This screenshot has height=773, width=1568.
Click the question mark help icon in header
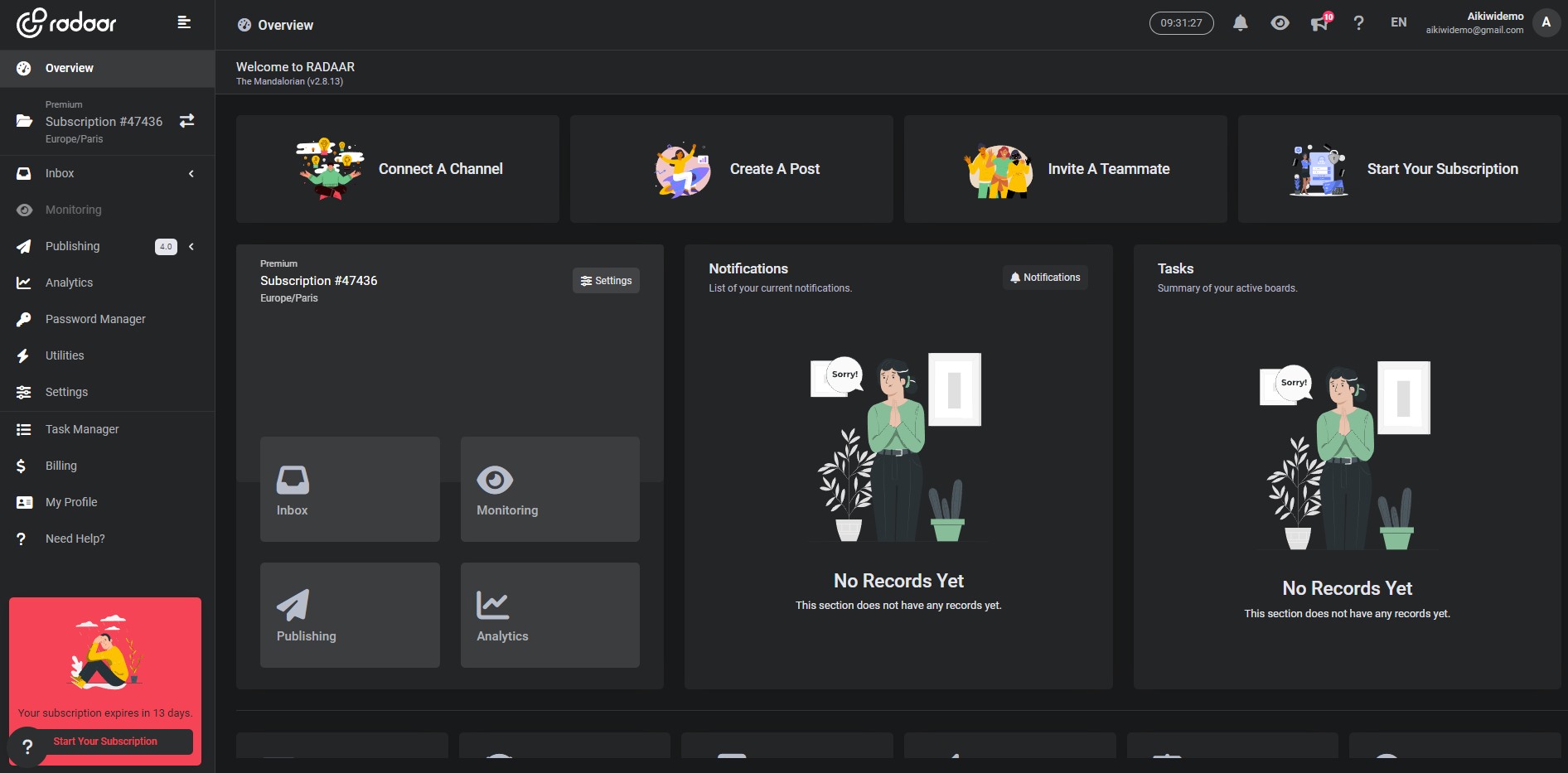coord(1358,23)
